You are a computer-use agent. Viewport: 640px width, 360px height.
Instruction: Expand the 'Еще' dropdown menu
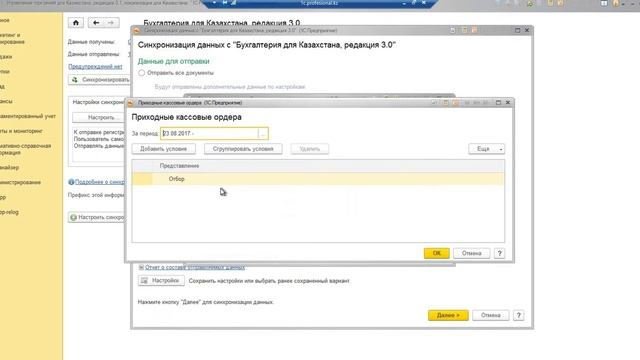[487, 149]
